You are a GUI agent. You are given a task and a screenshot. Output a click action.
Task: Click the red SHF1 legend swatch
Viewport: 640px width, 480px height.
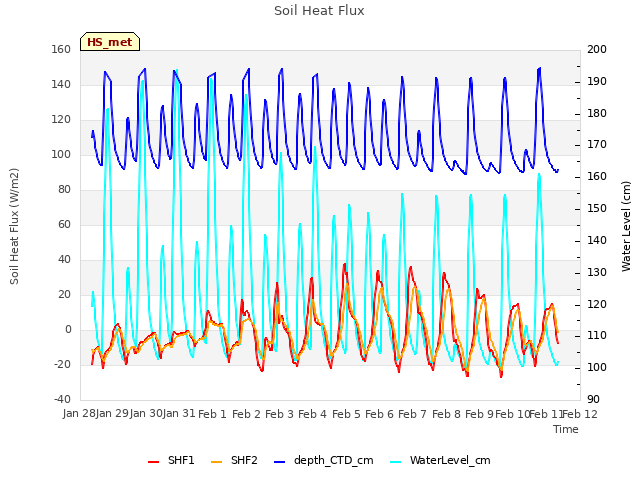(x=153, y=462)
